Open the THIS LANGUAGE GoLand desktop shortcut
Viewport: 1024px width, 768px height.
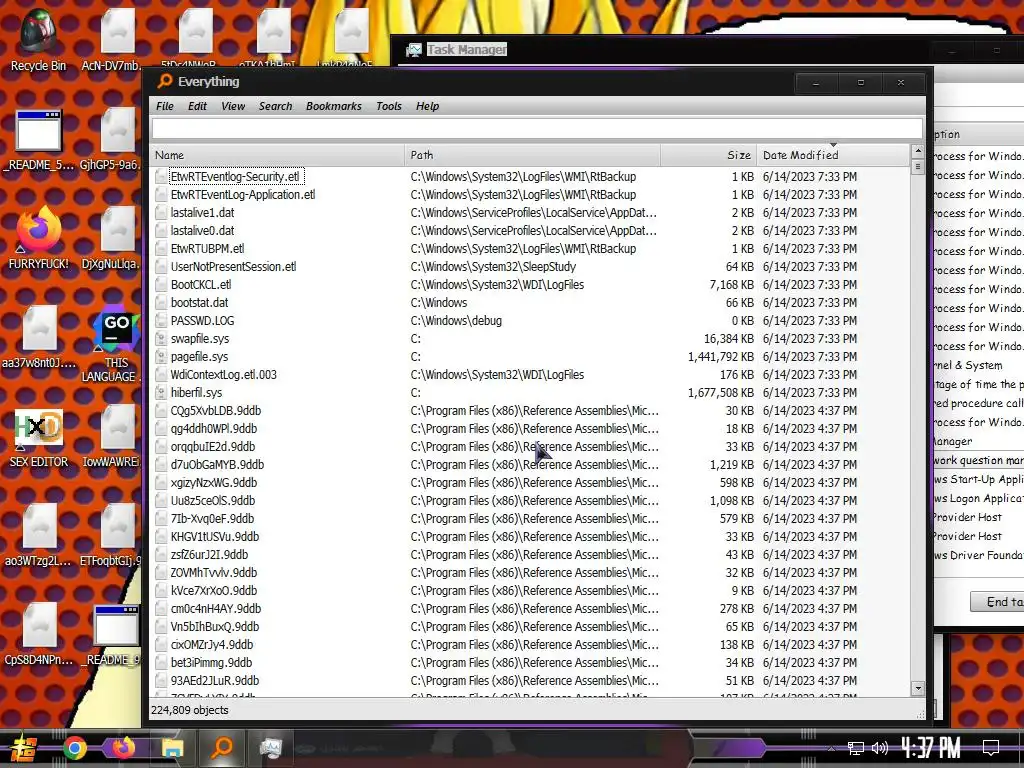click(x=115, y=345)
